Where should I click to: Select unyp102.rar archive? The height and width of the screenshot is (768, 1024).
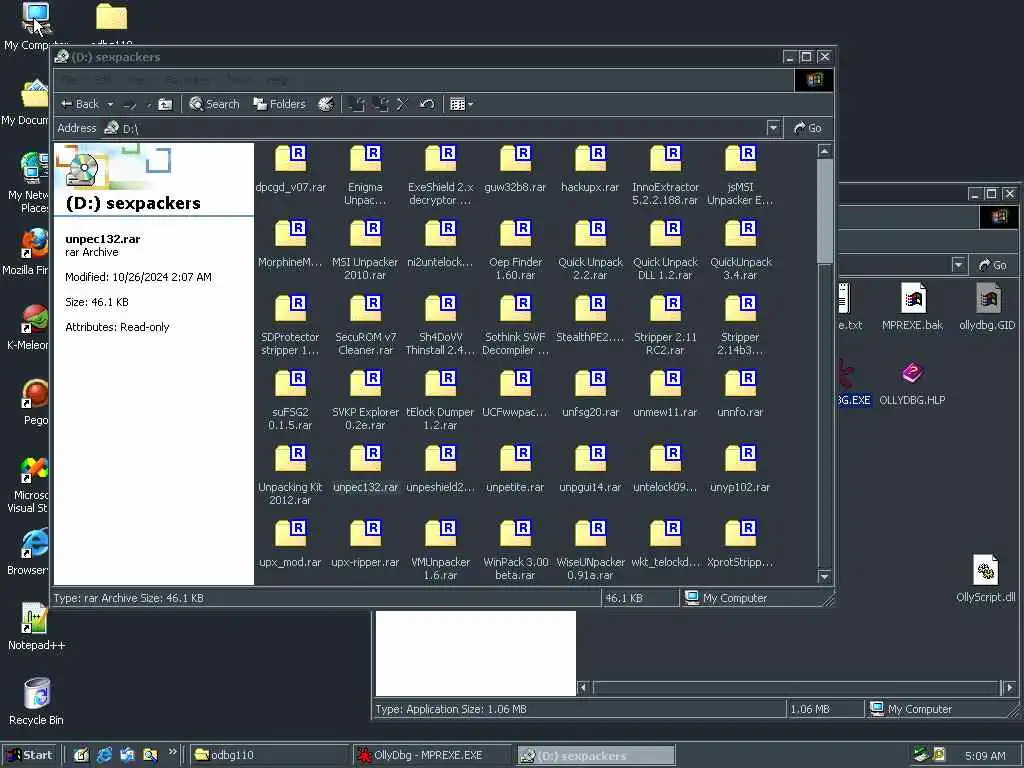tap(740, 470)
